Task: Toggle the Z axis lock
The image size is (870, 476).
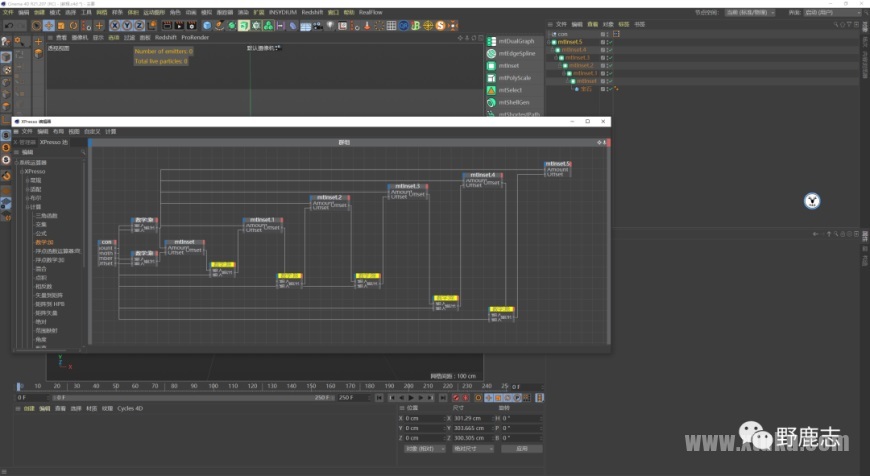Action: pyautogui.click(x=139, y=26)
